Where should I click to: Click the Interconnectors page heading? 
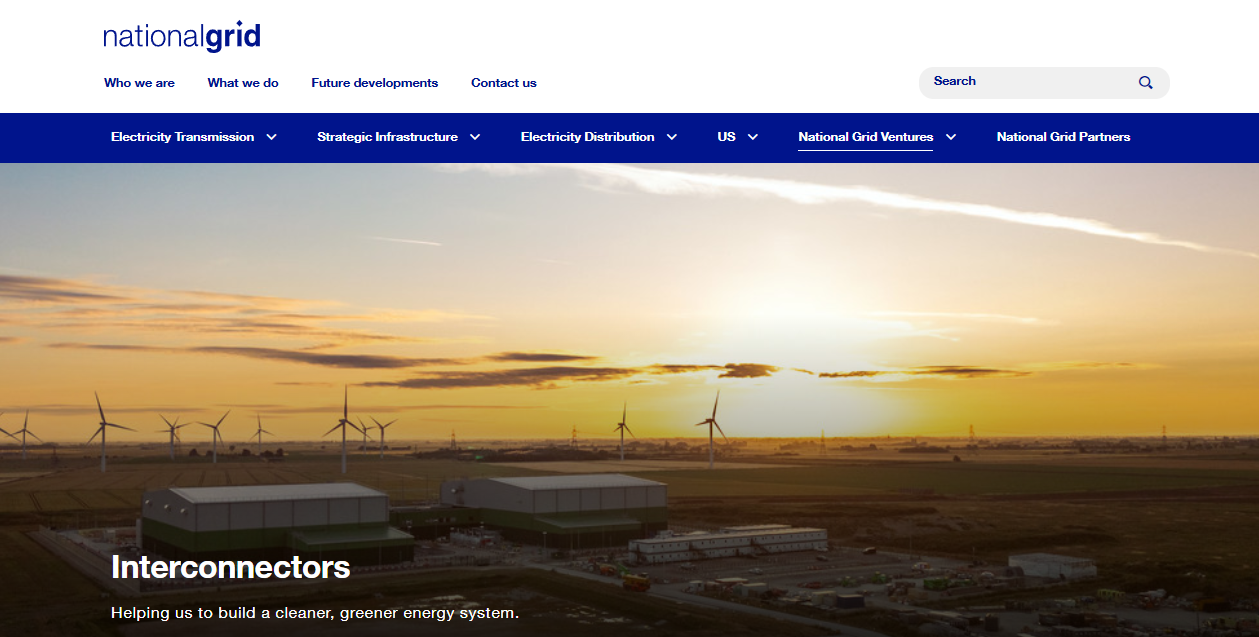[231, 568]
